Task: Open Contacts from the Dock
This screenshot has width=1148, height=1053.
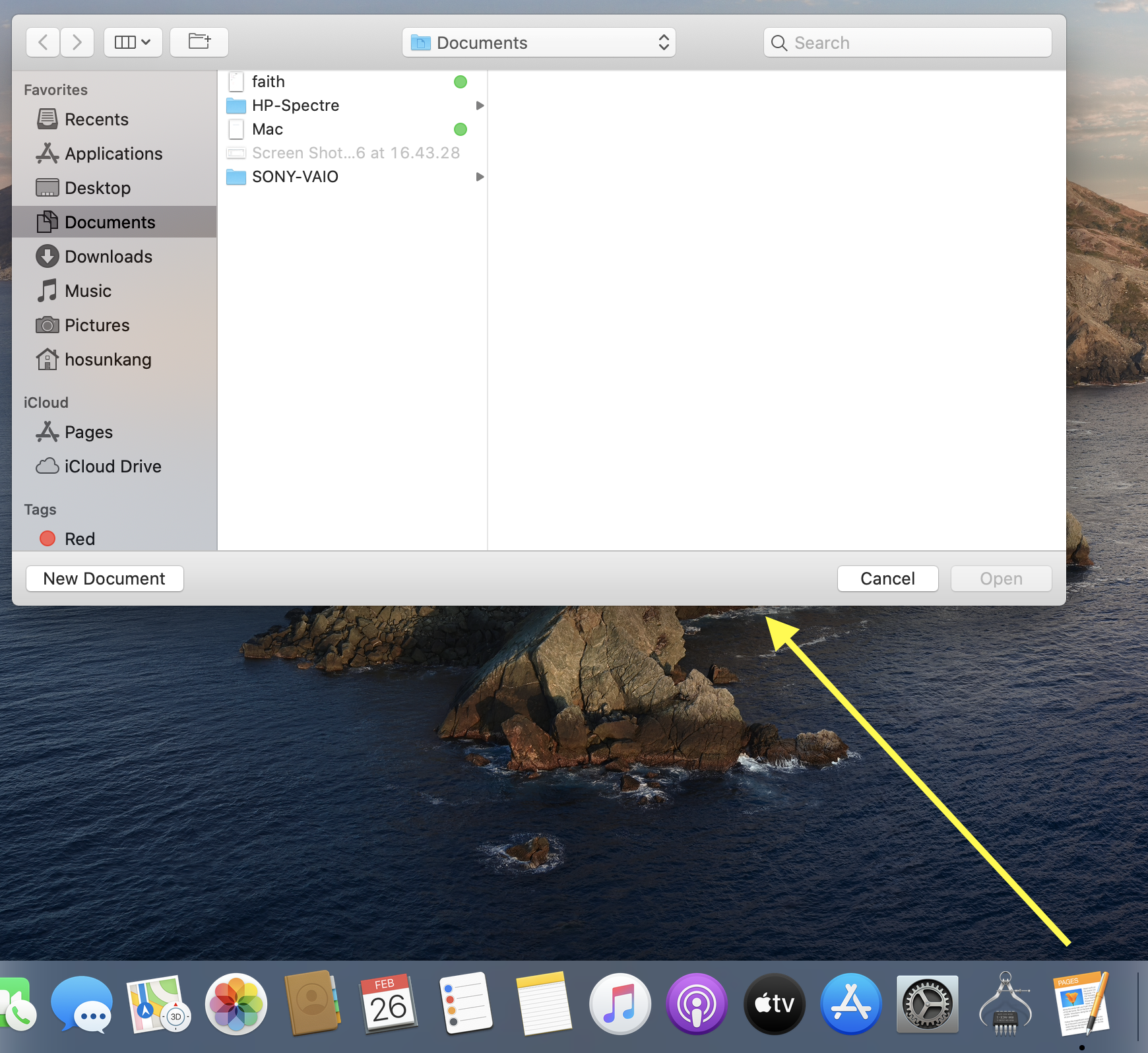Action: [x=313, y=1003]
